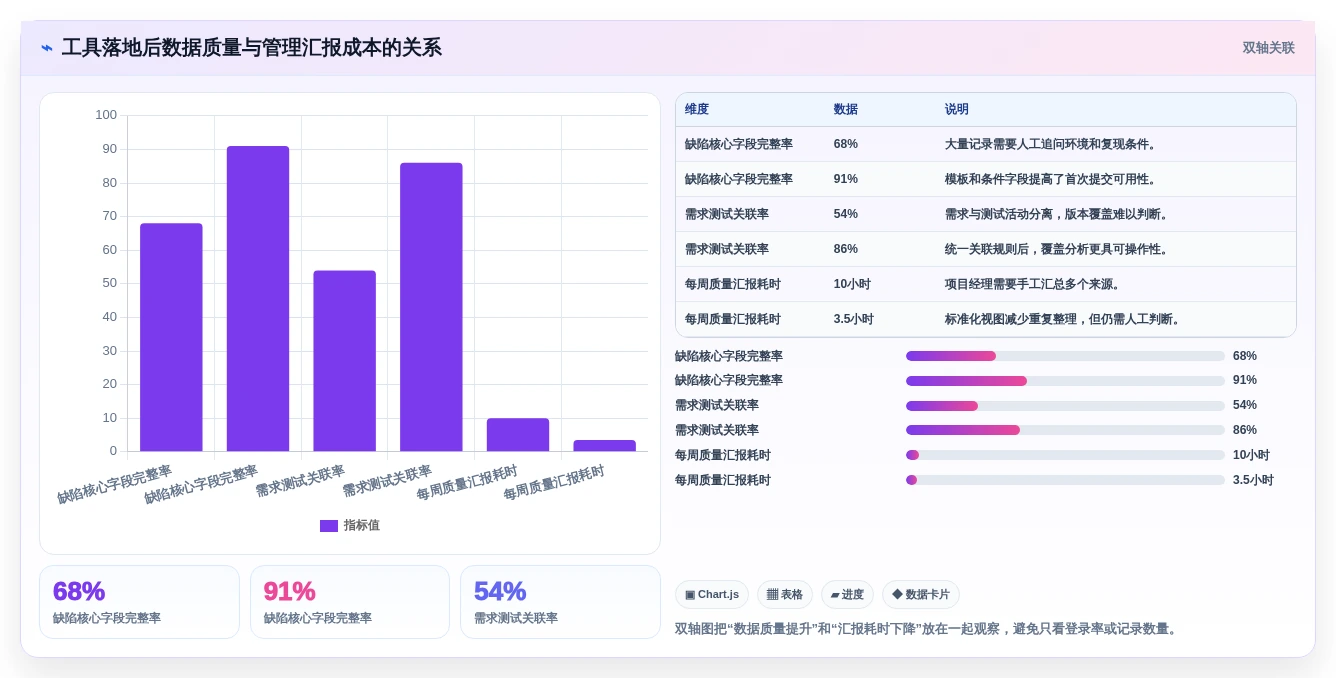The width and height of the screenshot is (1336, 678).
Task: Click the Chart.js chip
Action: pyautogui.click(x=712, y=595)
